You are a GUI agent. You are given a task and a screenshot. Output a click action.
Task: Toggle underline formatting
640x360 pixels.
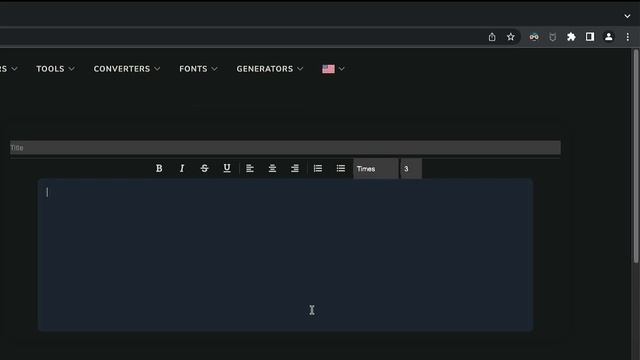tap(227, 168)
